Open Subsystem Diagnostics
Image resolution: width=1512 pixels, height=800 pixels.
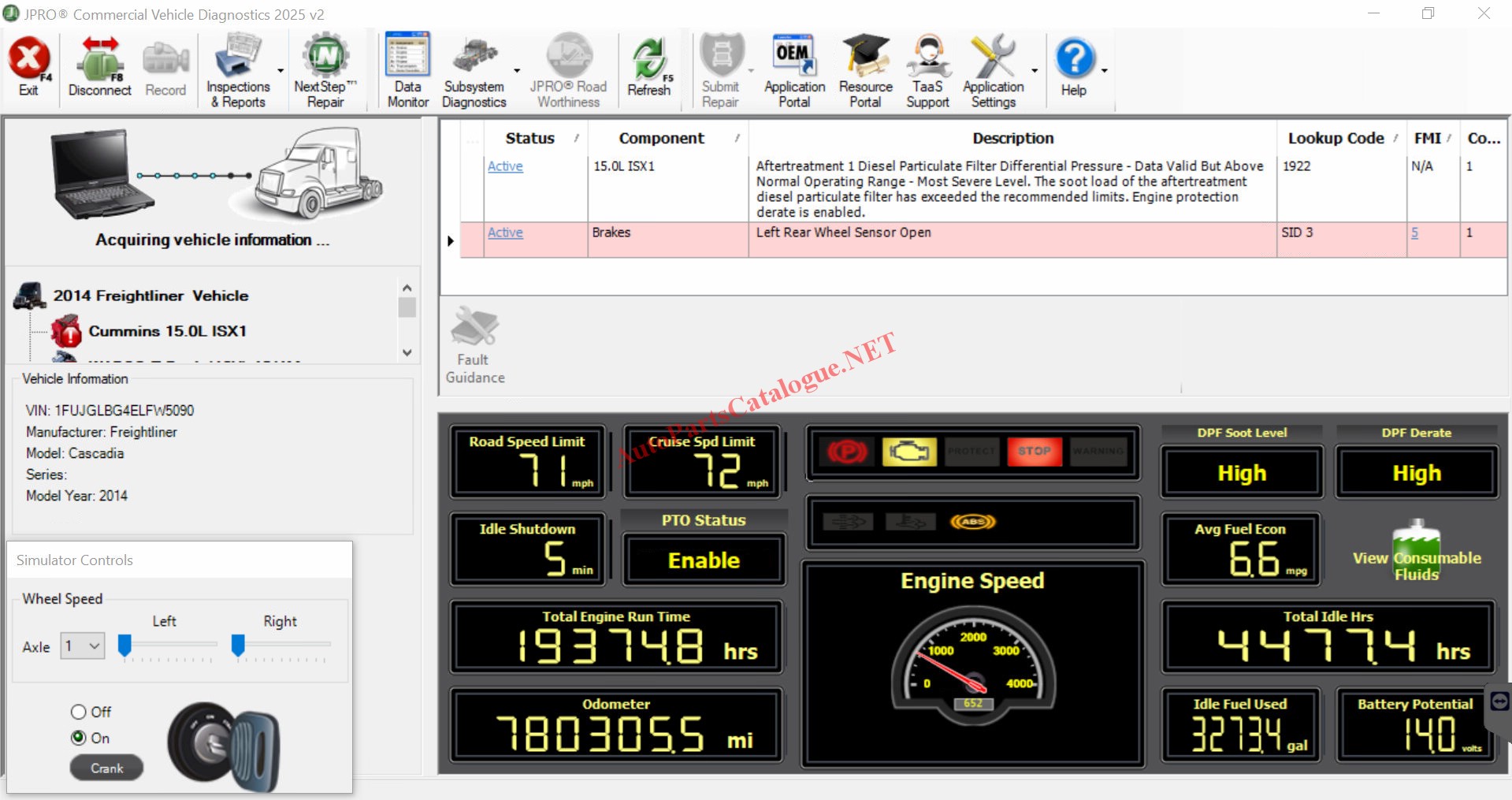[474, 69]
